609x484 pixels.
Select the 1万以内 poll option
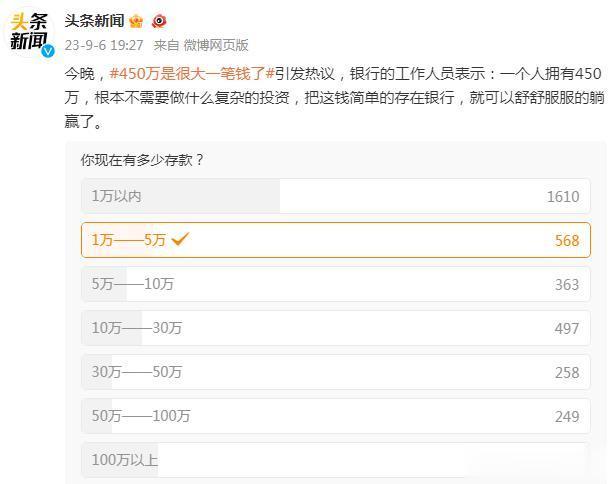coord(336,196)
